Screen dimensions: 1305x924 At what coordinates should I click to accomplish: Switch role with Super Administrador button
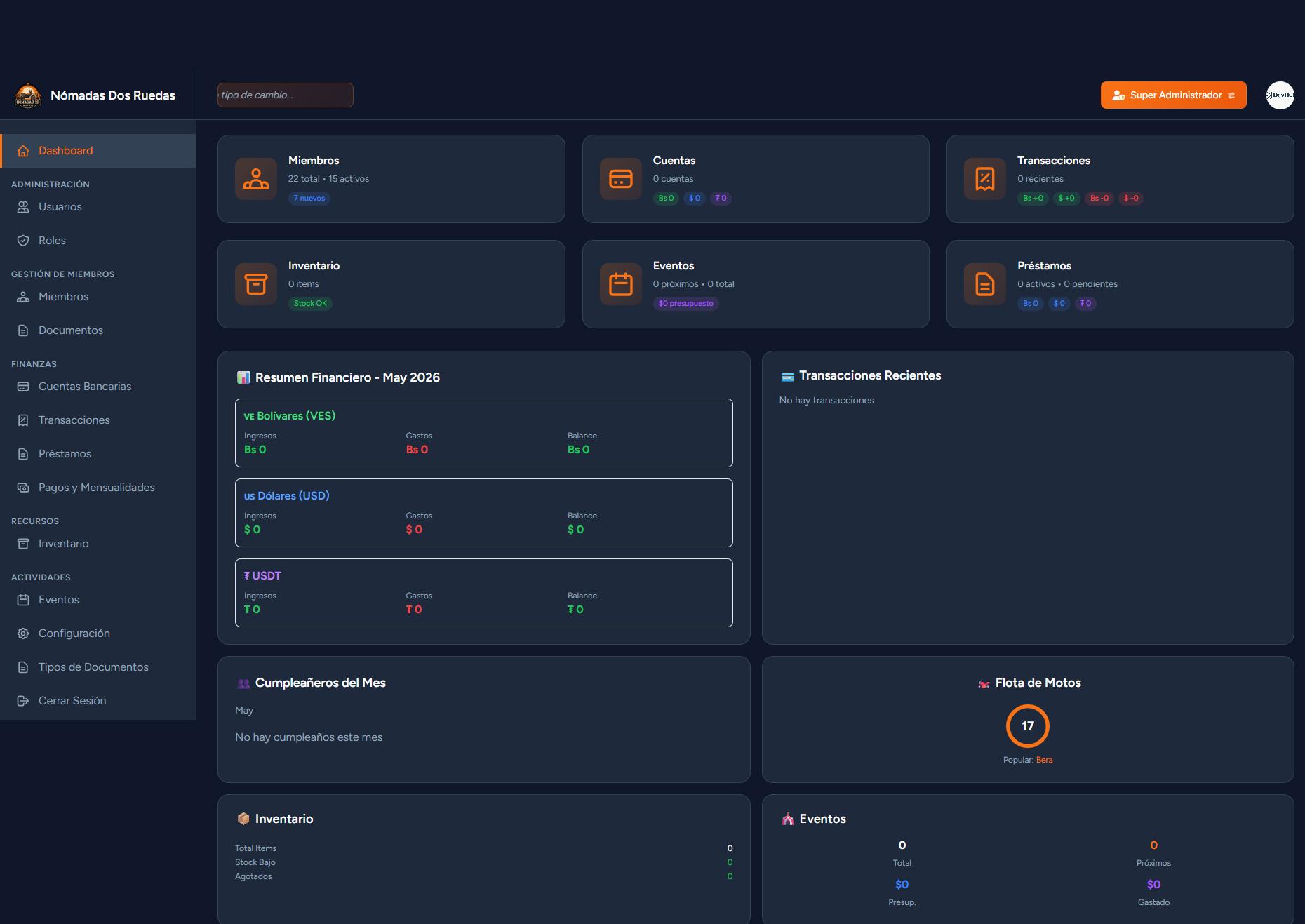point(1174,95)
